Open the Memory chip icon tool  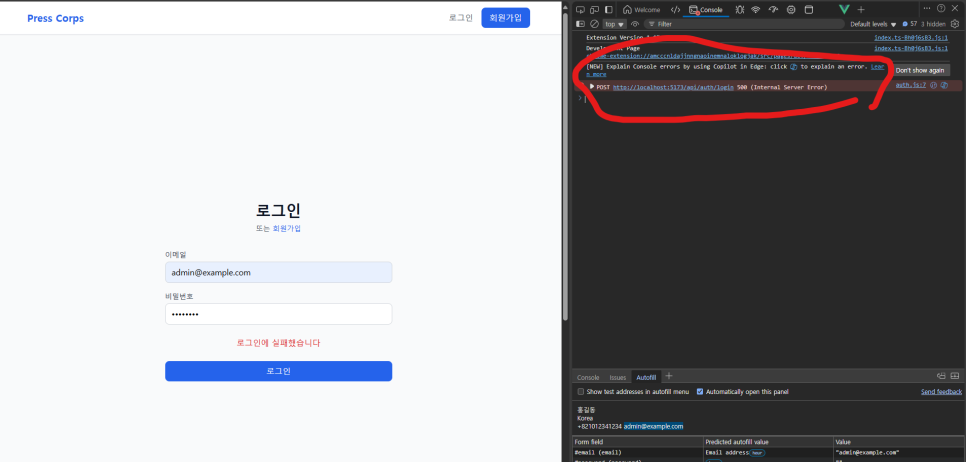coord(791,9)
